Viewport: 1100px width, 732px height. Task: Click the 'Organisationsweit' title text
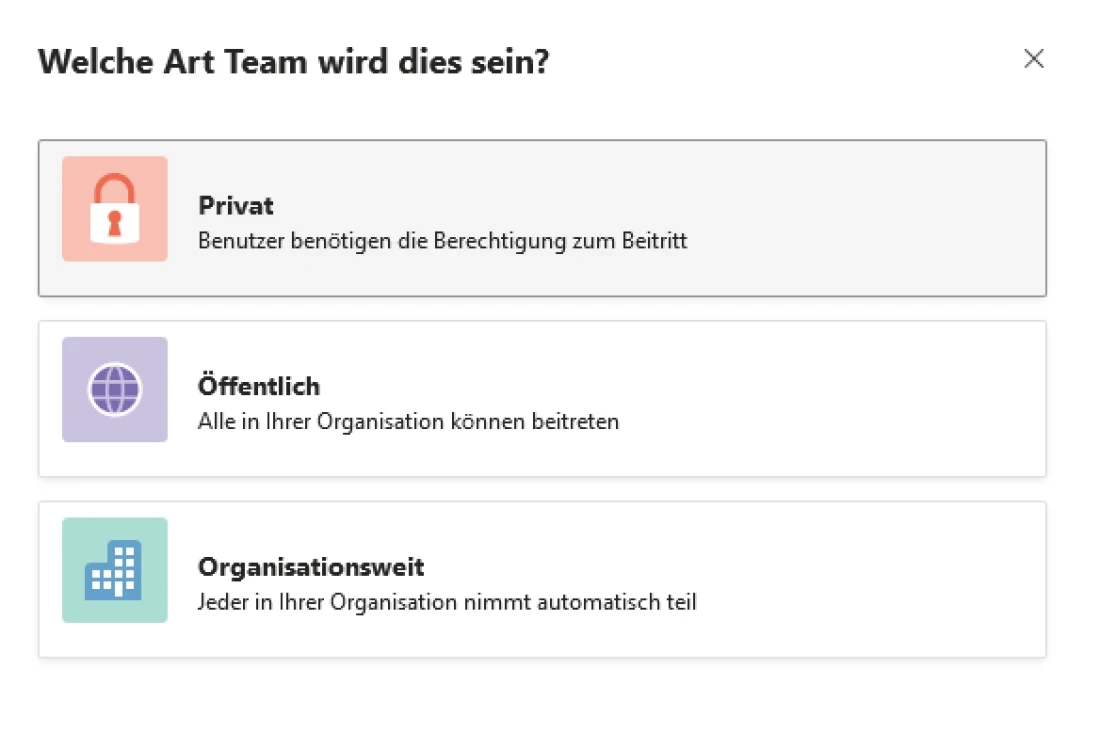[311, 567]
